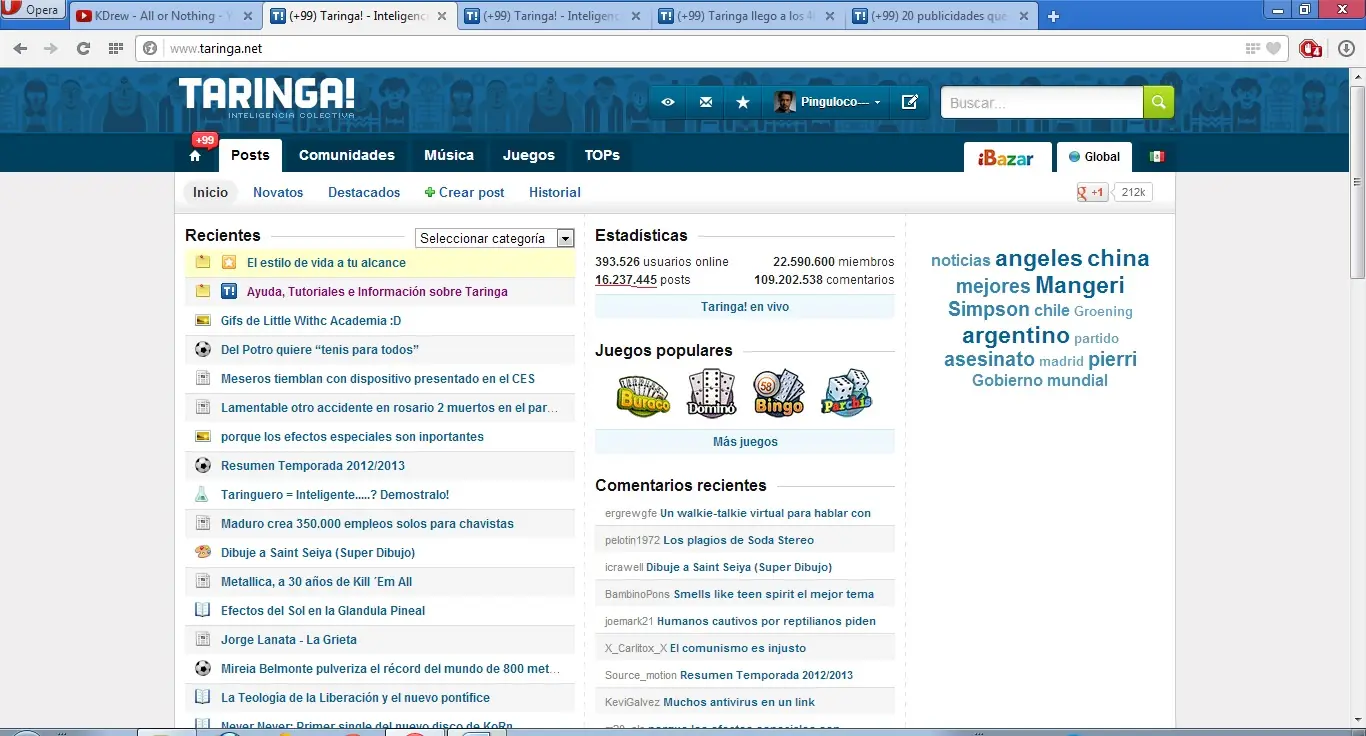Open messages via the envelope icon
This screenshot has width=1366, height=736.
coord(705,102)
